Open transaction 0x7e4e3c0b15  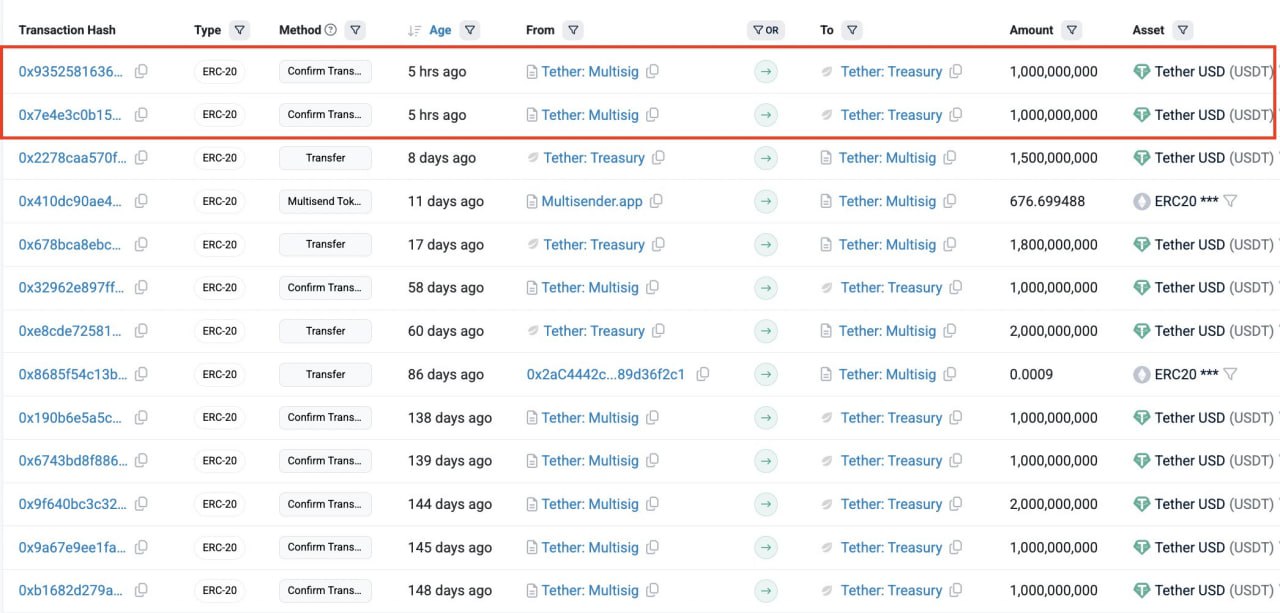[x=72, y=114]
